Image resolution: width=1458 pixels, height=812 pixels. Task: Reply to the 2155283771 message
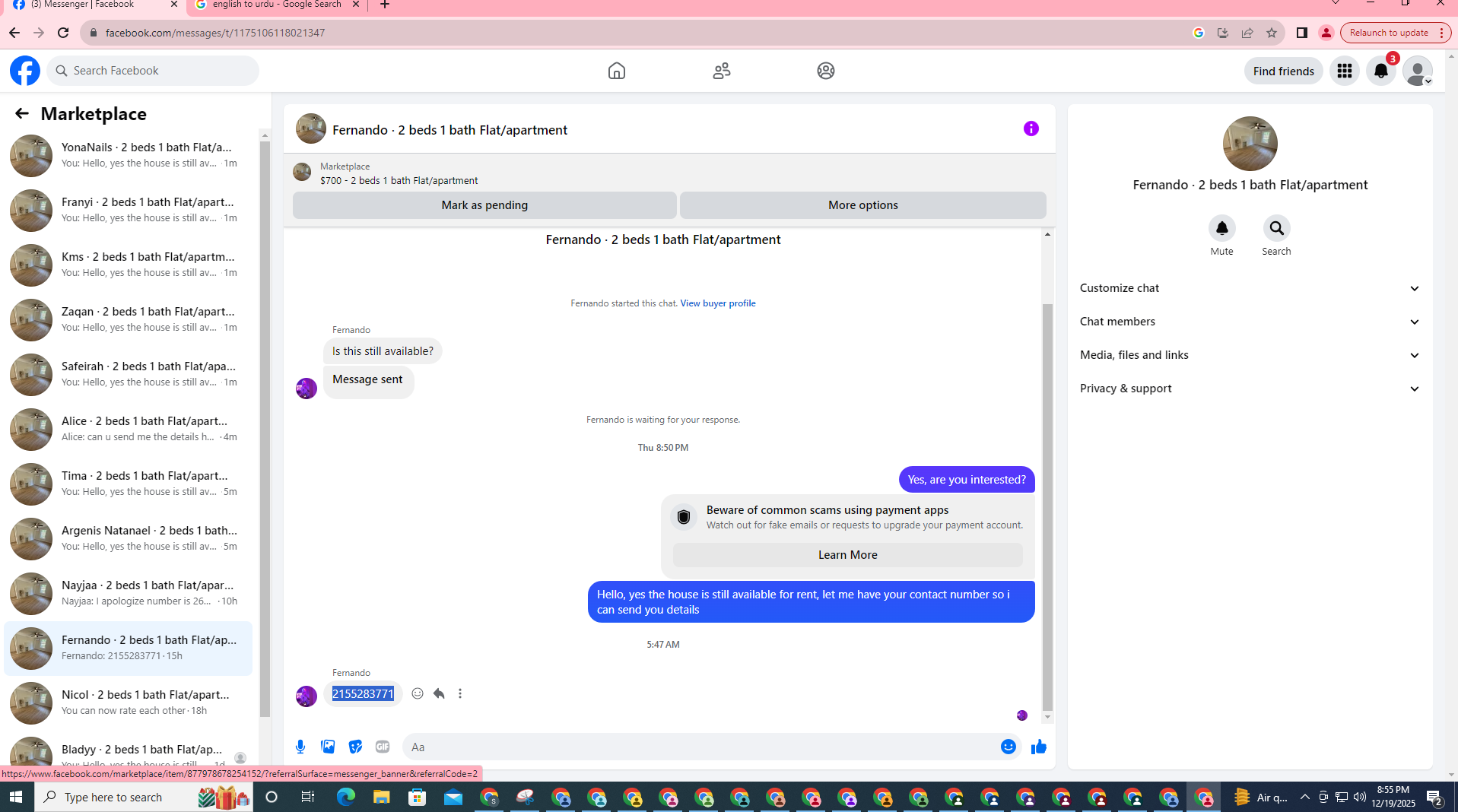point(439,693)
